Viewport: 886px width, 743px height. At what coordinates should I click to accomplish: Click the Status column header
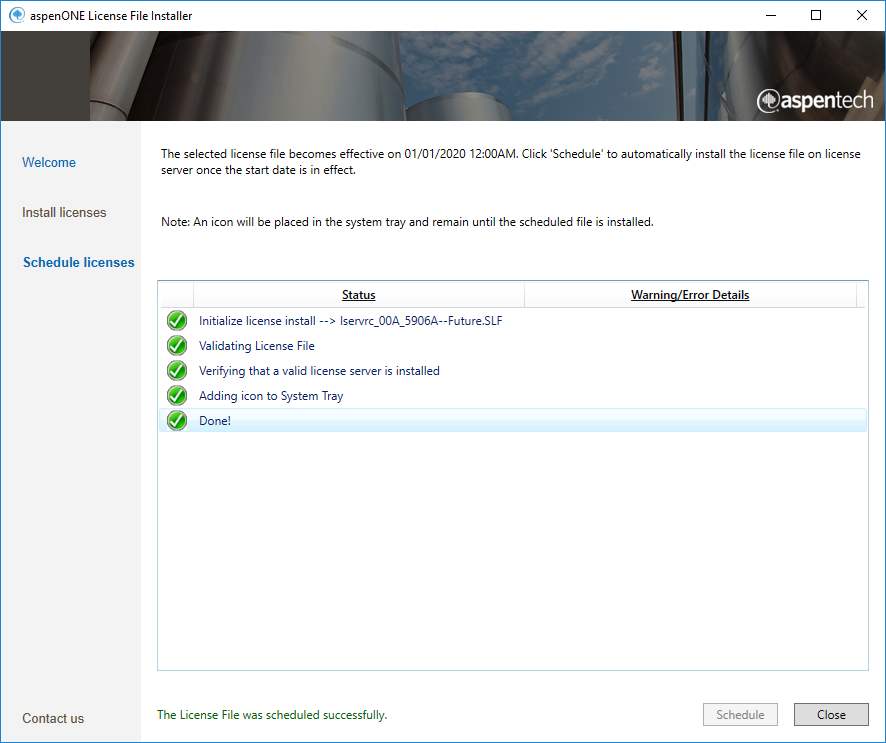(x=358, y=295)
